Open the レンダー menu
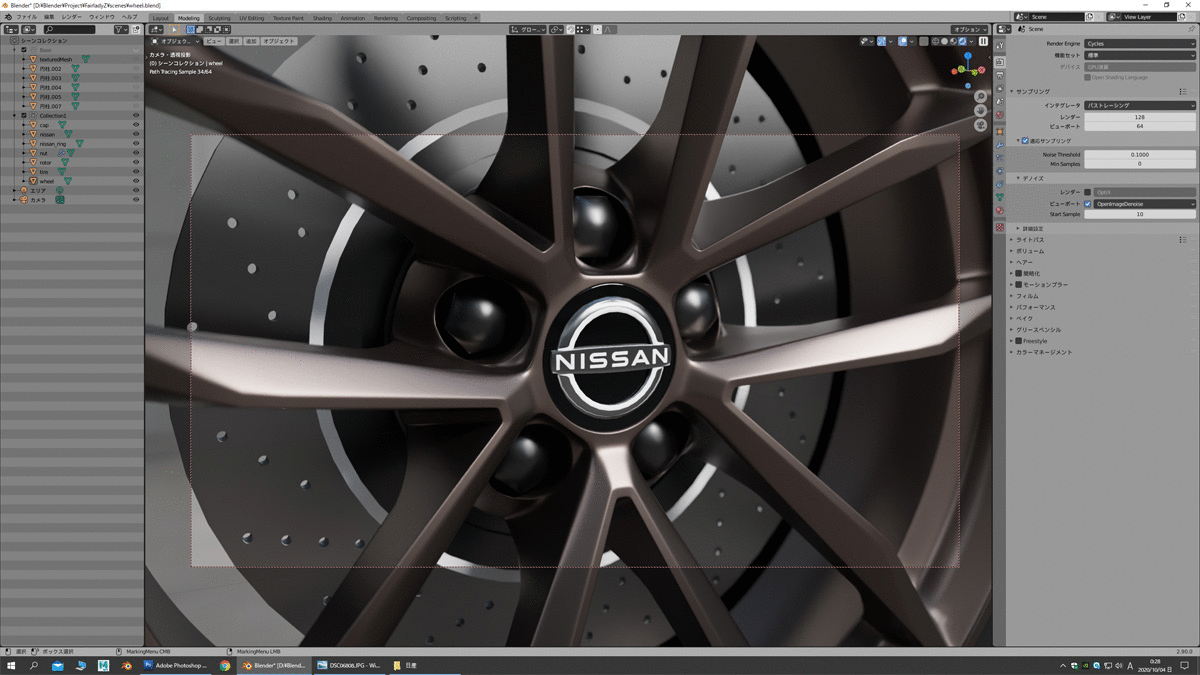 [72, 17]
